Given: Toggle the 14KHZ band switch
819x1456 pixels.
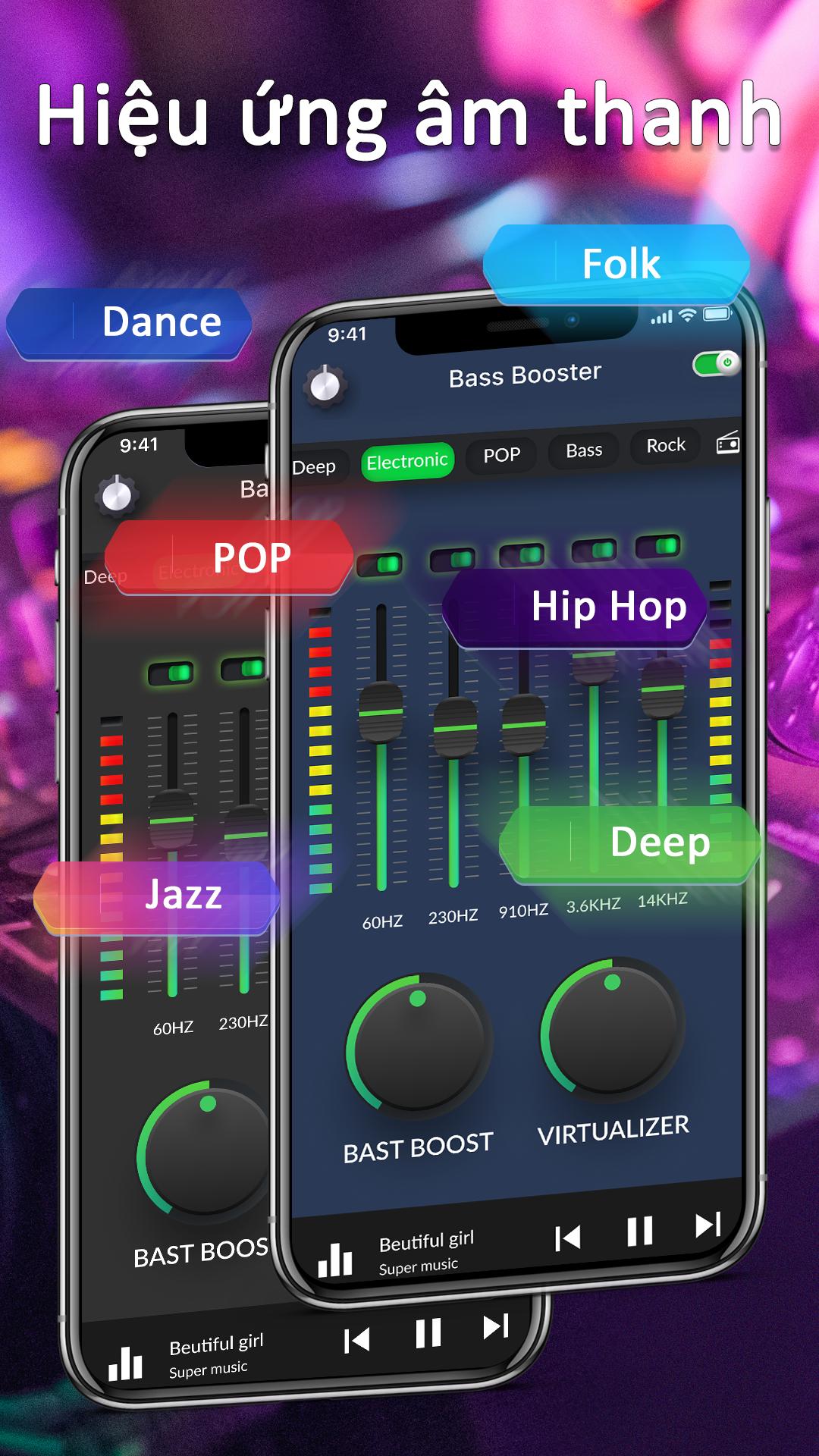Looking at the screenshot, I should (657, 545).
